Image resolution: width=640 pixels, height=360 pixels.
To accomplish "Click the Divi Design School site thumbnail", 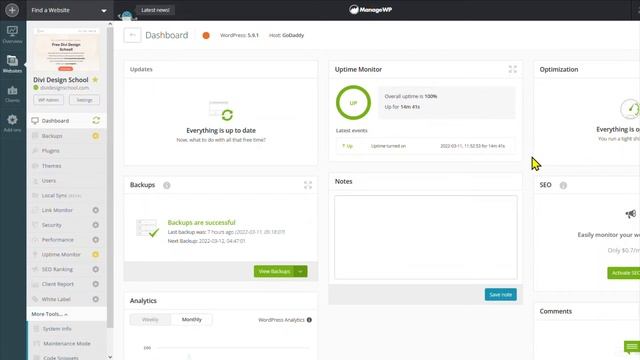I will click(x=66, y=50).
